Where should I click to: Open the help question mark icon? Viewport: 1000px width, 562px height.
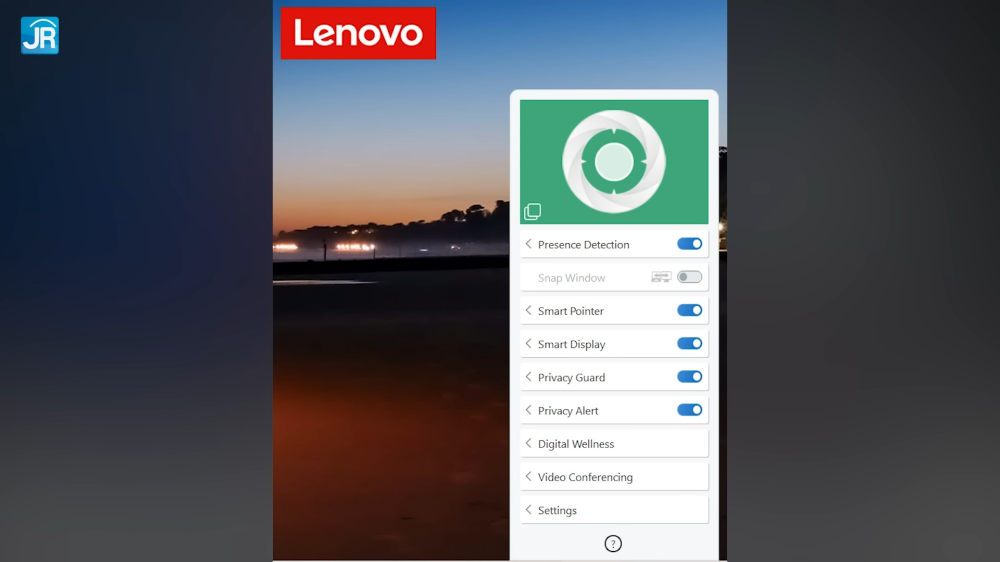pyautogui.click(x=613, y=544)
